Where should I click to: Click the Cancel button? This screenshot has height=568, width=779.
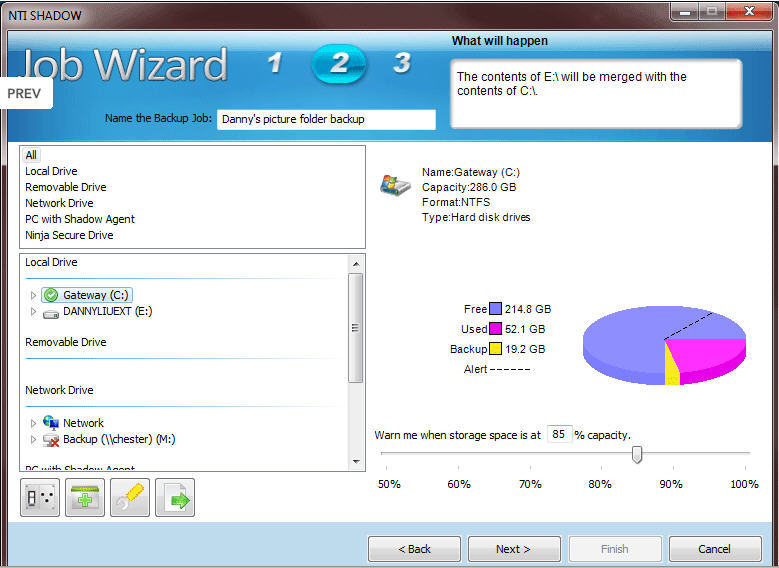715,549
